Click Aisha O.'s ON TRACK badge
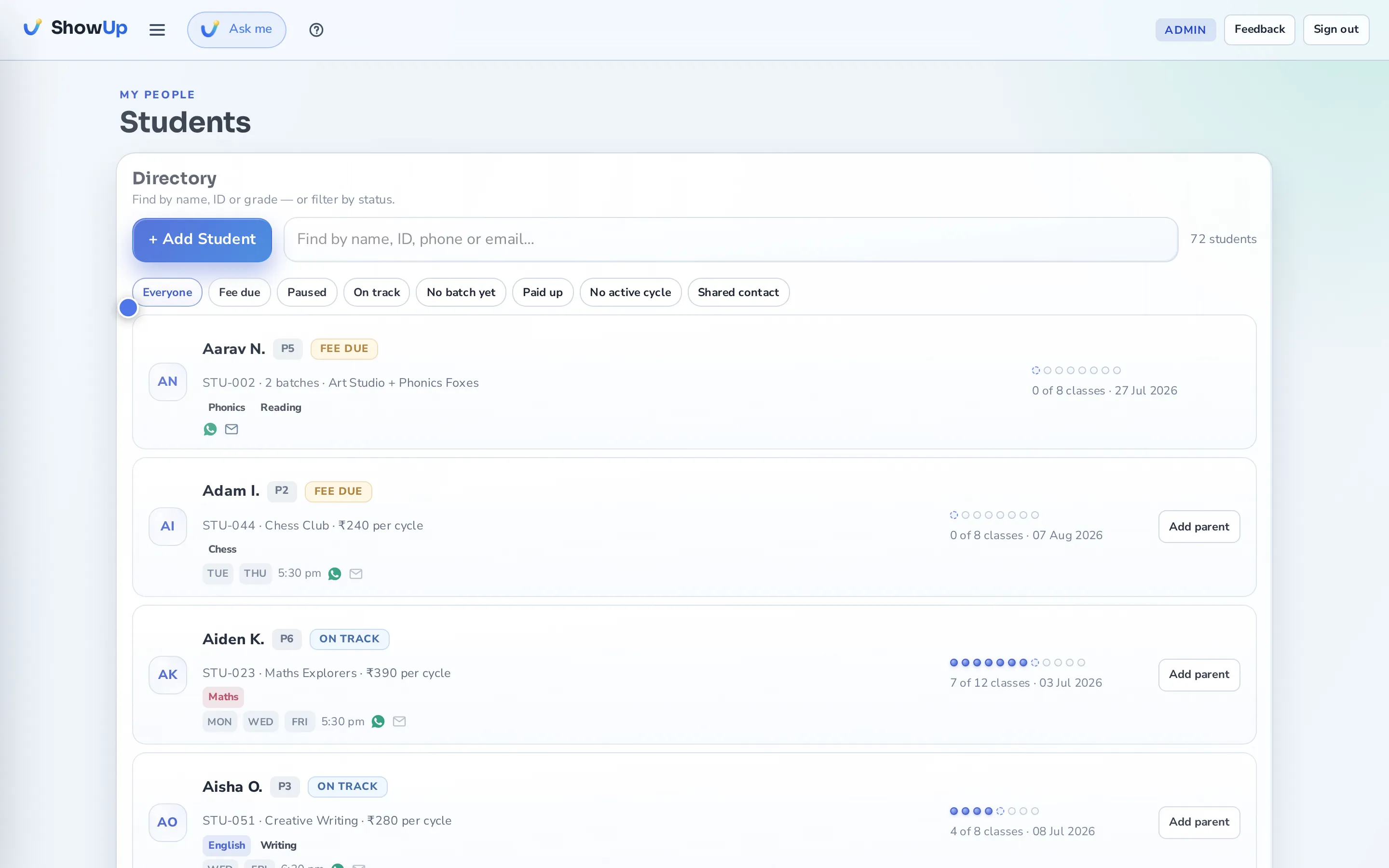This screenshot has height=868, width=1389. (x=347, y=787)
